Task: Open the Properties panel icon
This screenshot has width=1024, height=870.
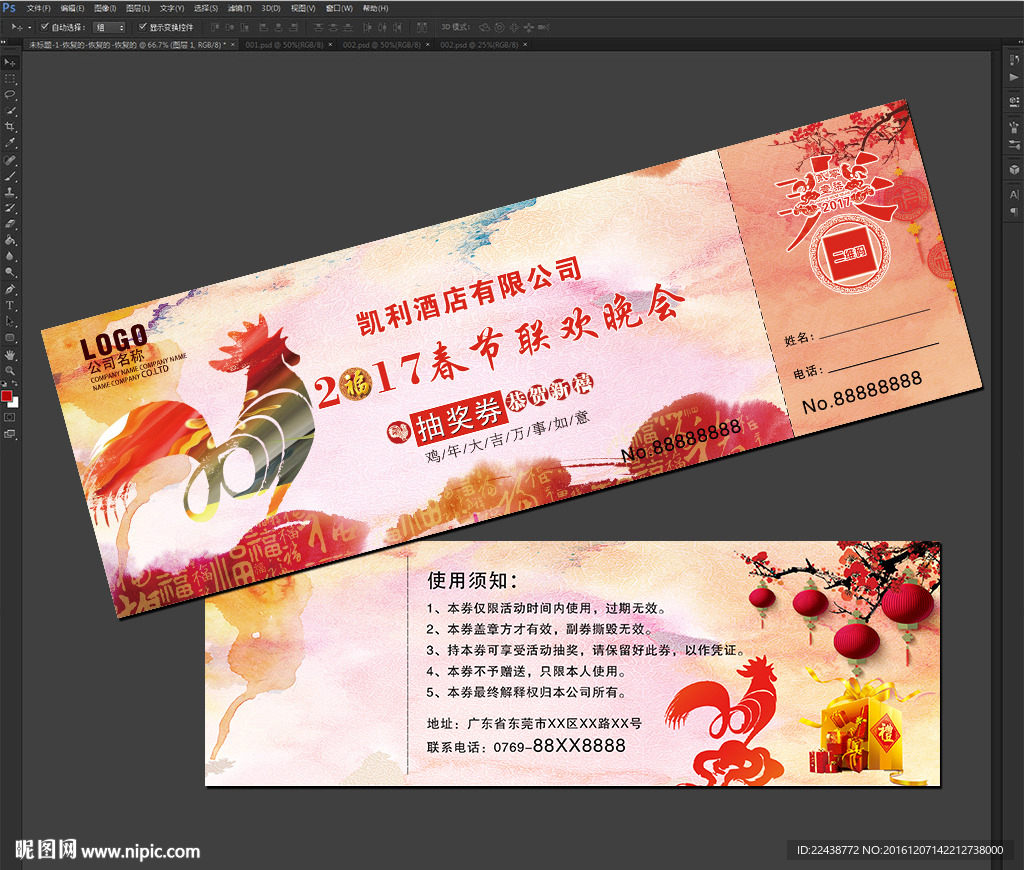Action: click(x=1014, y=102)
